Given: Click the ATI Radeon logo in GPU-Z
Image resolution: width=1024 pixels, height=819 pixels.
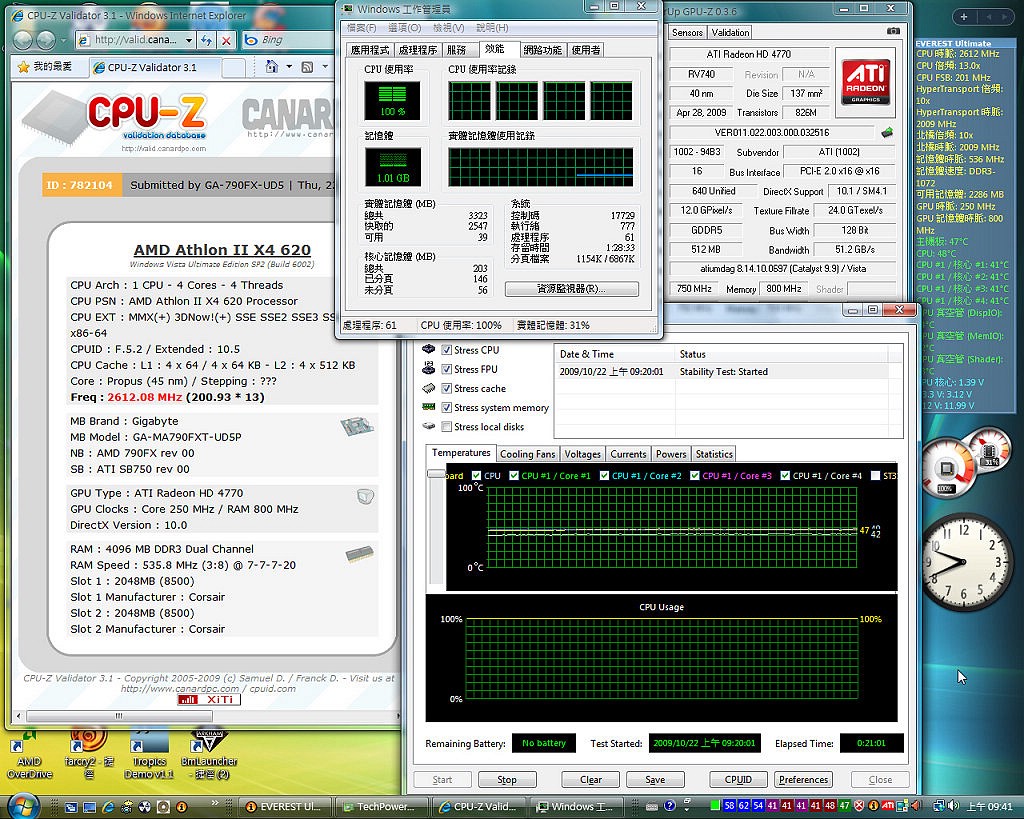Looking at the screenshot, I should tap(865, 81).
